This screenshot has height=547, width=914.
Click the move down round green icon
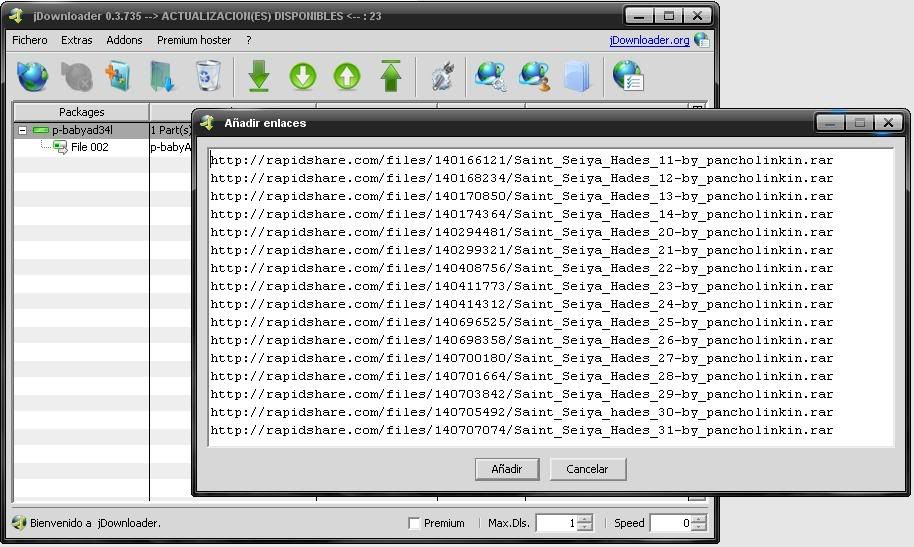(303, 76)
